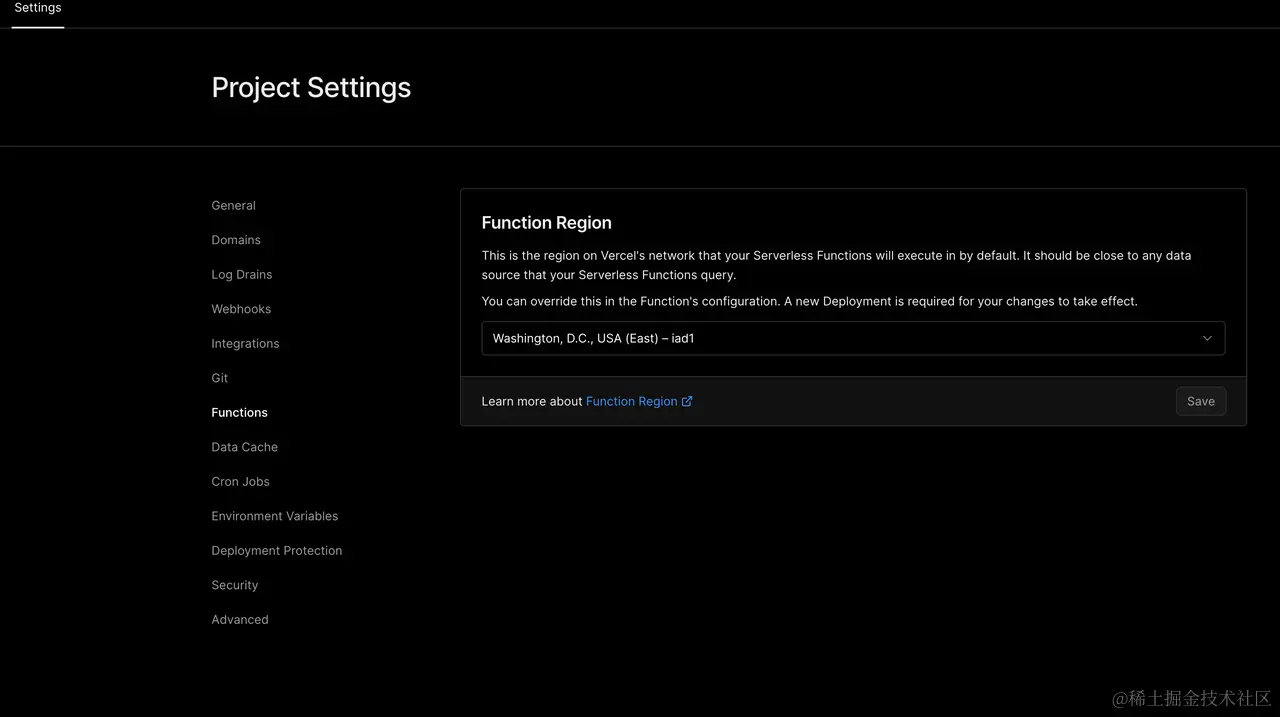Open Data Cache settings

coord(244,447)
